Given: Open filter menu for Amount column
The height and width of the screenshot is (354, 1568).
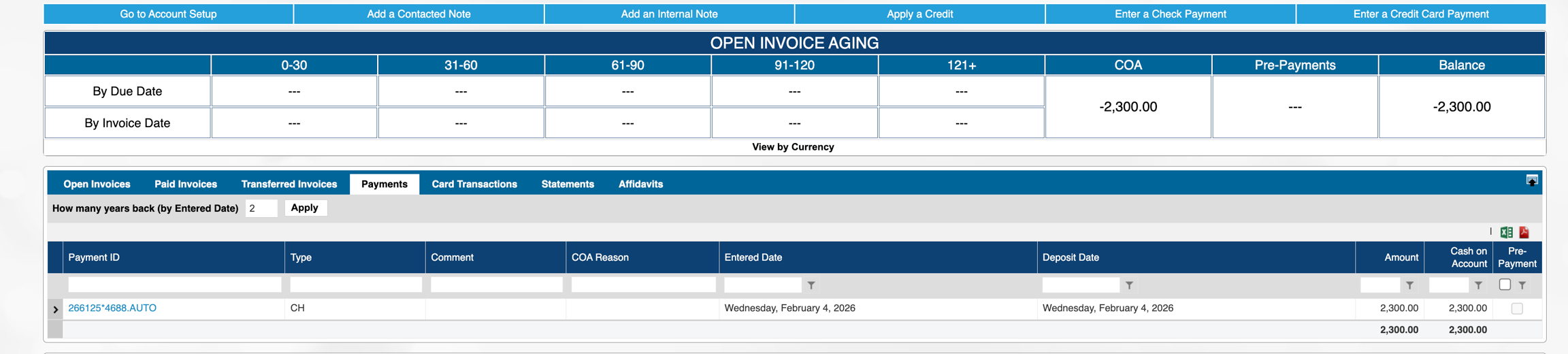Looking at the screenshot, I should click(1409, 285).
